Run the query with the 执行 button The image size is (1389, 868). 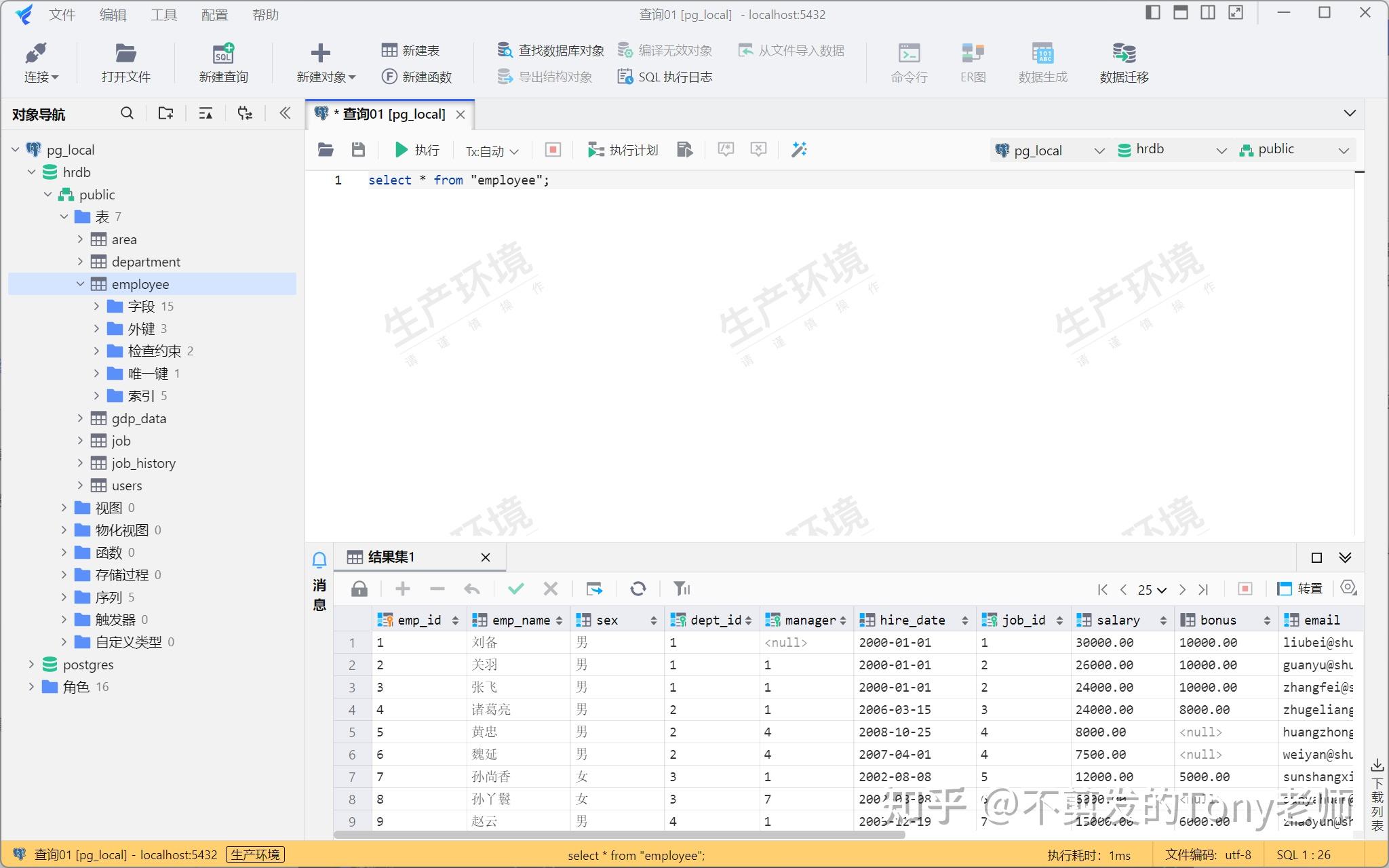click(x=416, y=150)
